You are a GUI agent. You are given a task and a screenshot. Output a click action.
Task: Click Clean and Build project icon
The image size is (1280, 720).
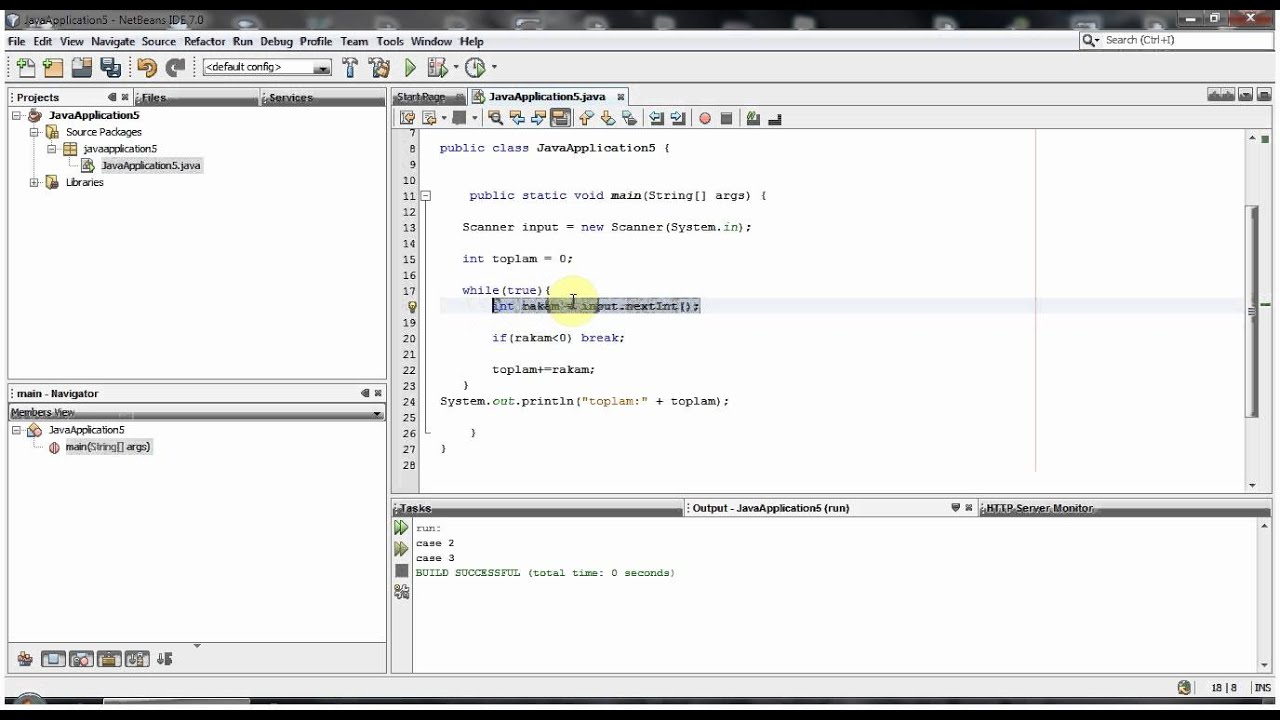coord(379,67)
